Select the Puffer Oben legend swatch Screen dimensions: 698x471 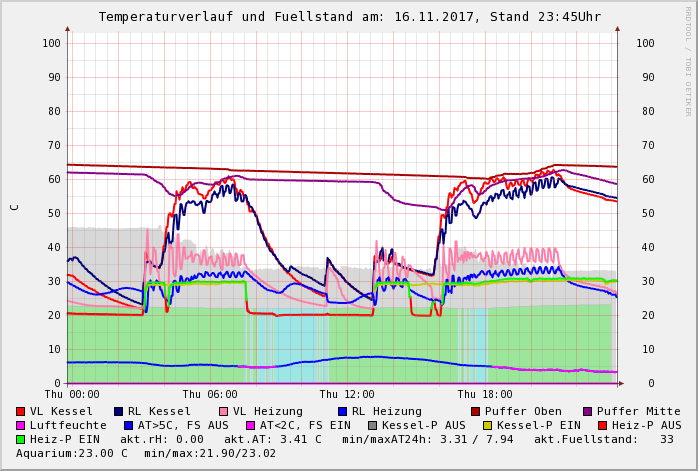coord(476,411)
